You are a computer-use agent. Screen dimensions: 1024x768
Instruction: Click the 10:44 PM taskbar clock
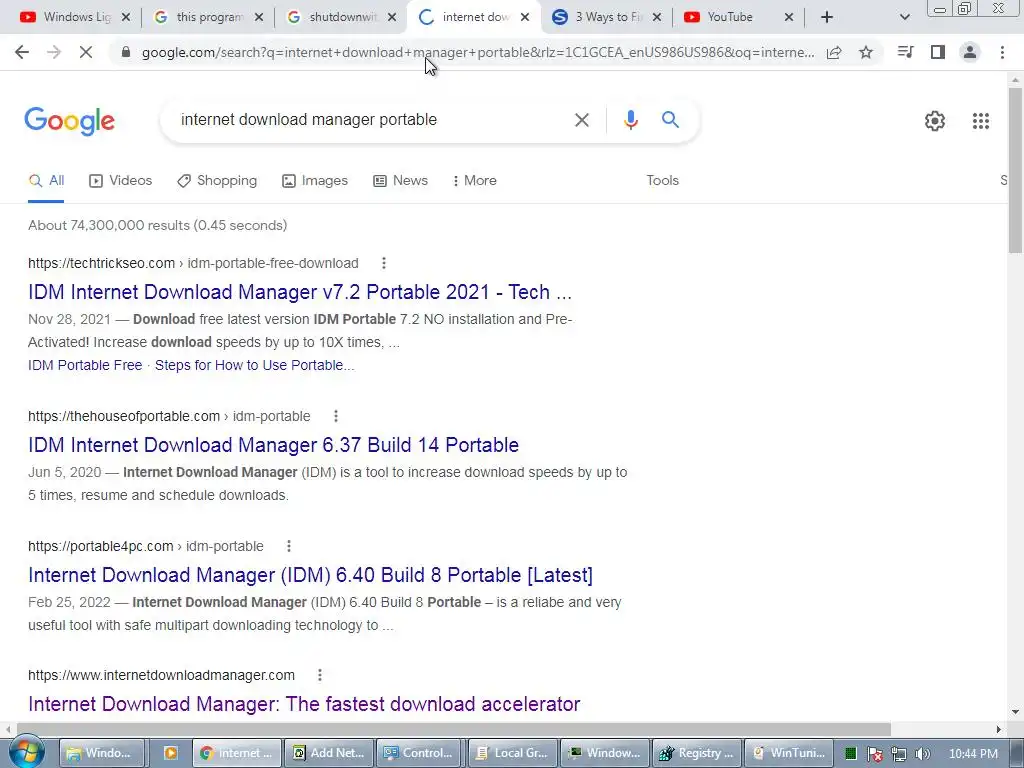pyautogui.click(x=973, y=754)
